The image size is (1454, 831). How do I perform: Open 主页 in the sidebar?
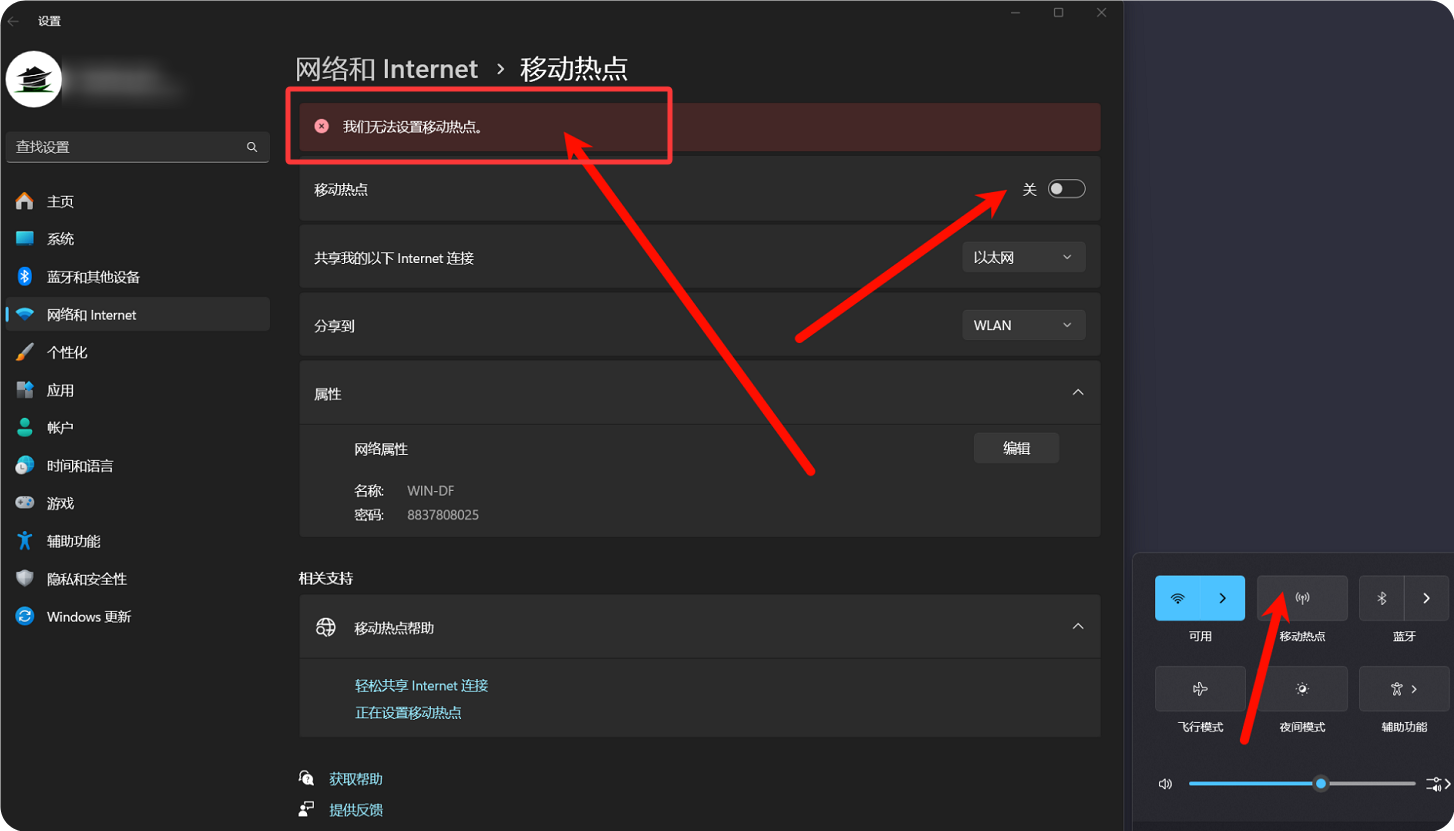click(138, 201)
